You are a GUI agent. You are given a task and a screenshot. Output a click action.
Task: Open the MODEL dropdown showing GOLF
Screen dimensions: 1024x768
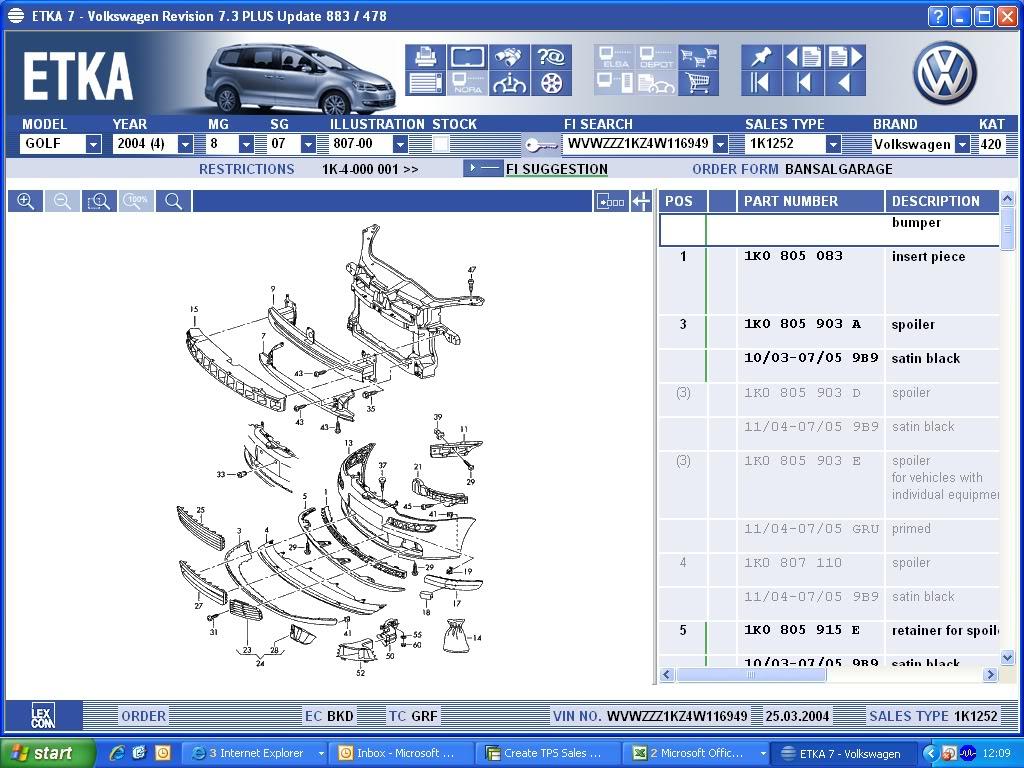(93, 144)
